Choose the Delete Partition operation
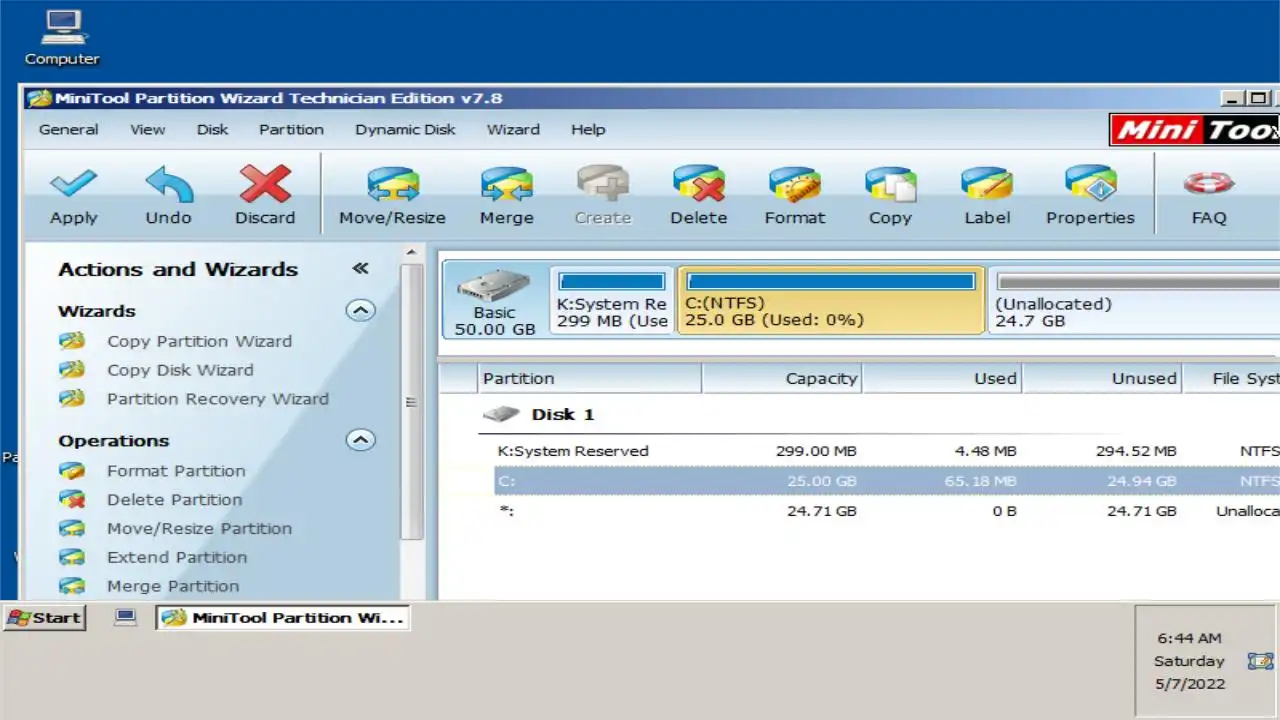 point(175,500)
